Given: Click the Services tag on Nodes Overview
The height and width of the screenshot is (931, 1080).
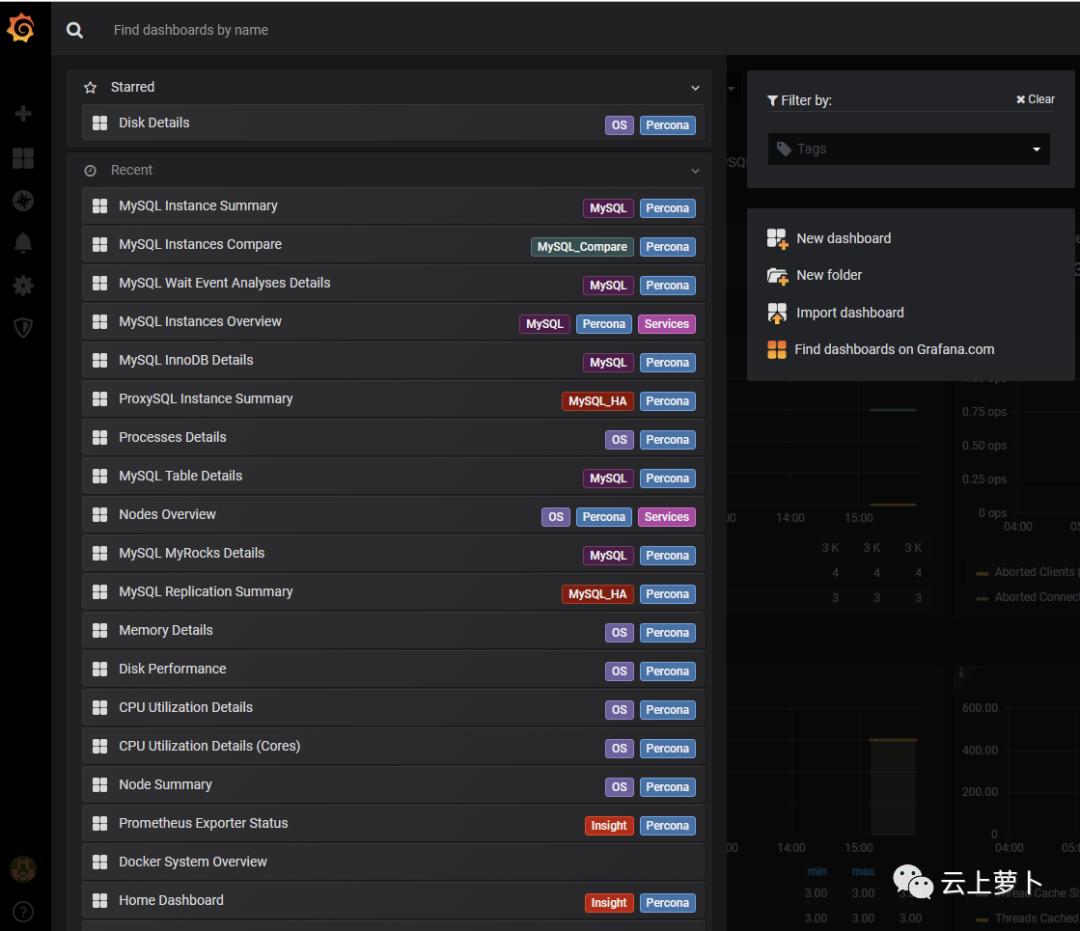Looking at the screenshot, I should point(666,517).
